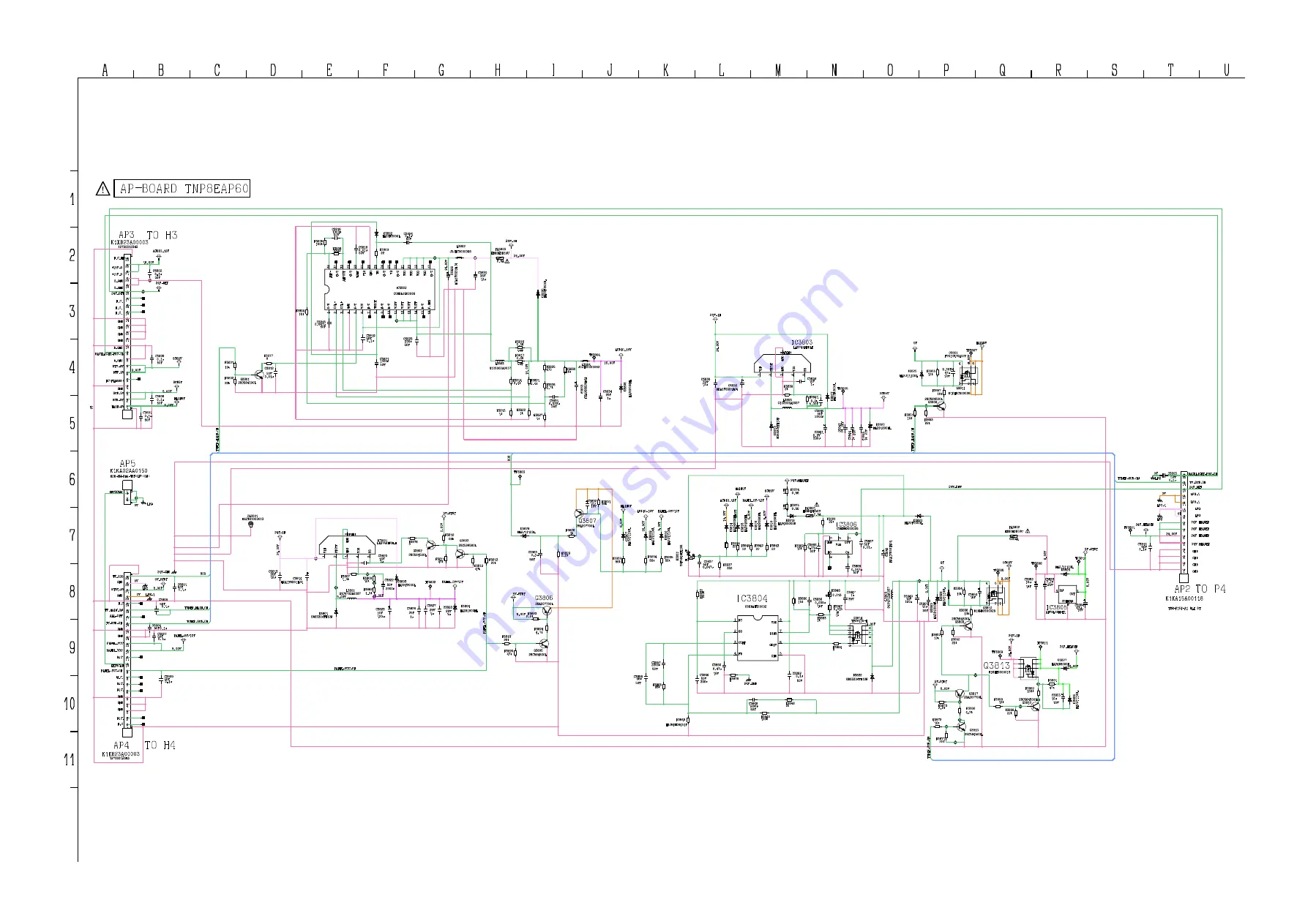The image size is (1308, 924).
Task: Click column letter A in the top ruler
Action: click(105, 70)
